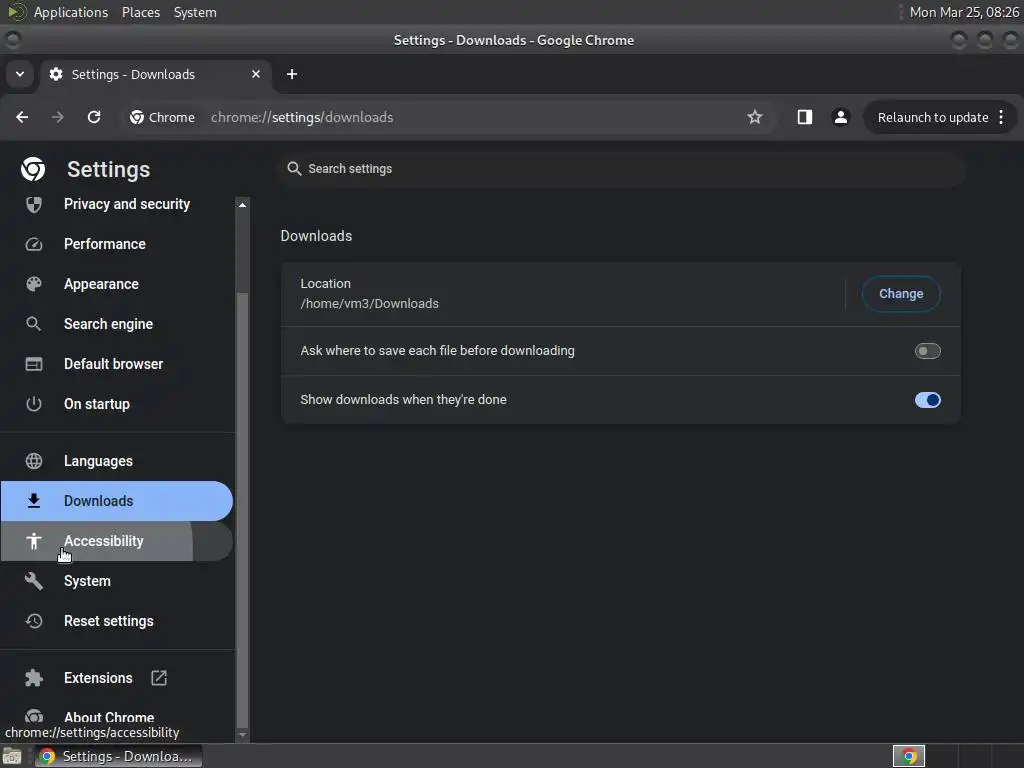Go back using the back arrow

(x=22, y=117)
